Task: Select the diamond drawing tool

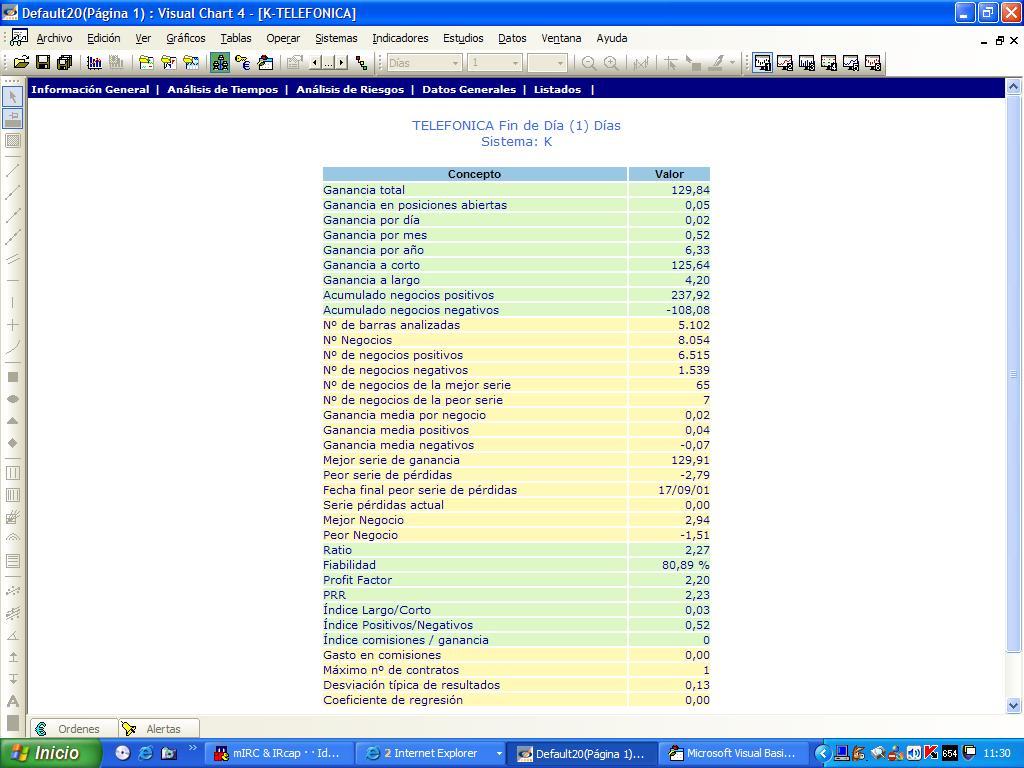Action: coord(12,443)
